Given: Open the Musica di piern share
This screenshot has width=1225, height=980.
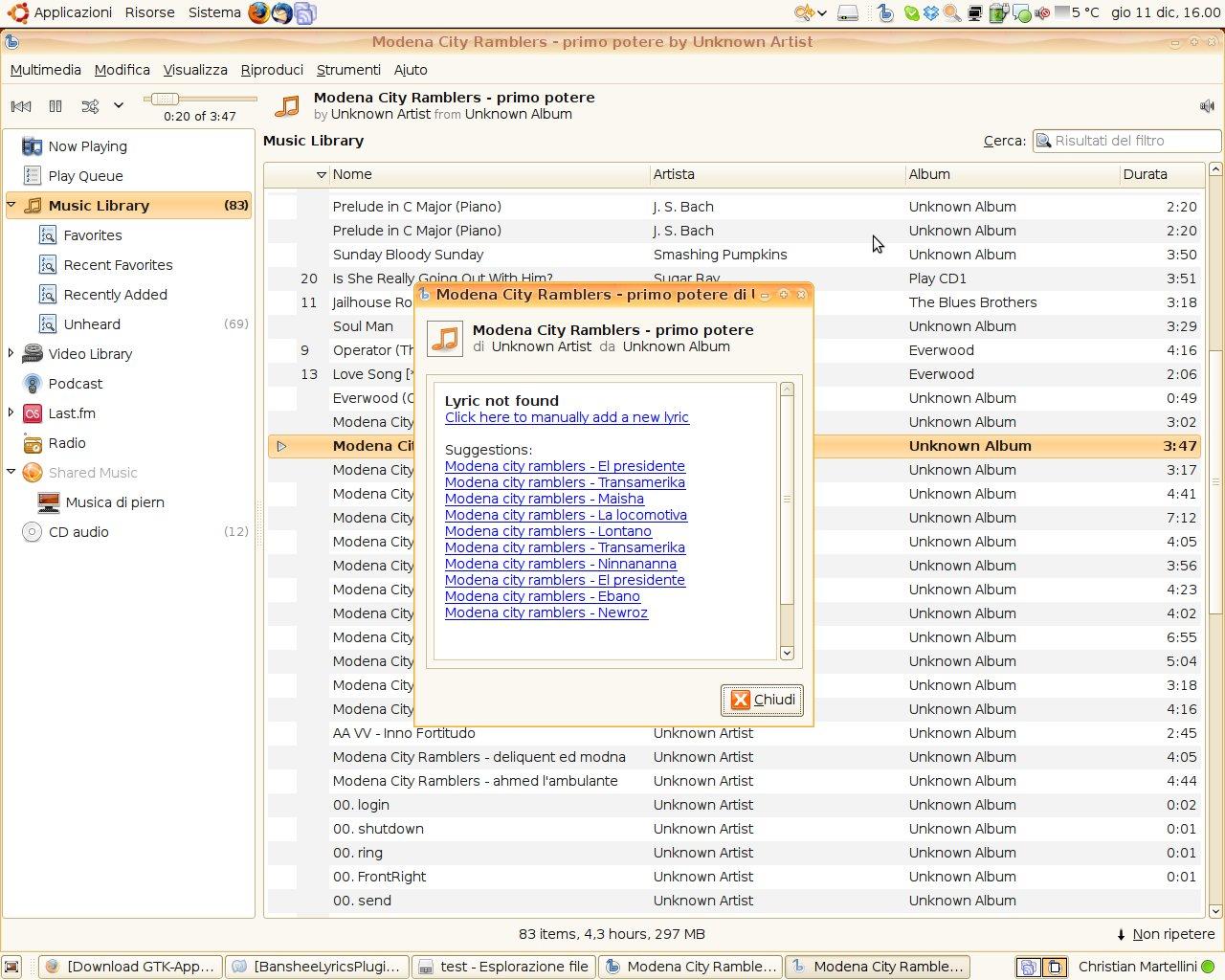Looking at the screenshot, I should click(115, 502).
